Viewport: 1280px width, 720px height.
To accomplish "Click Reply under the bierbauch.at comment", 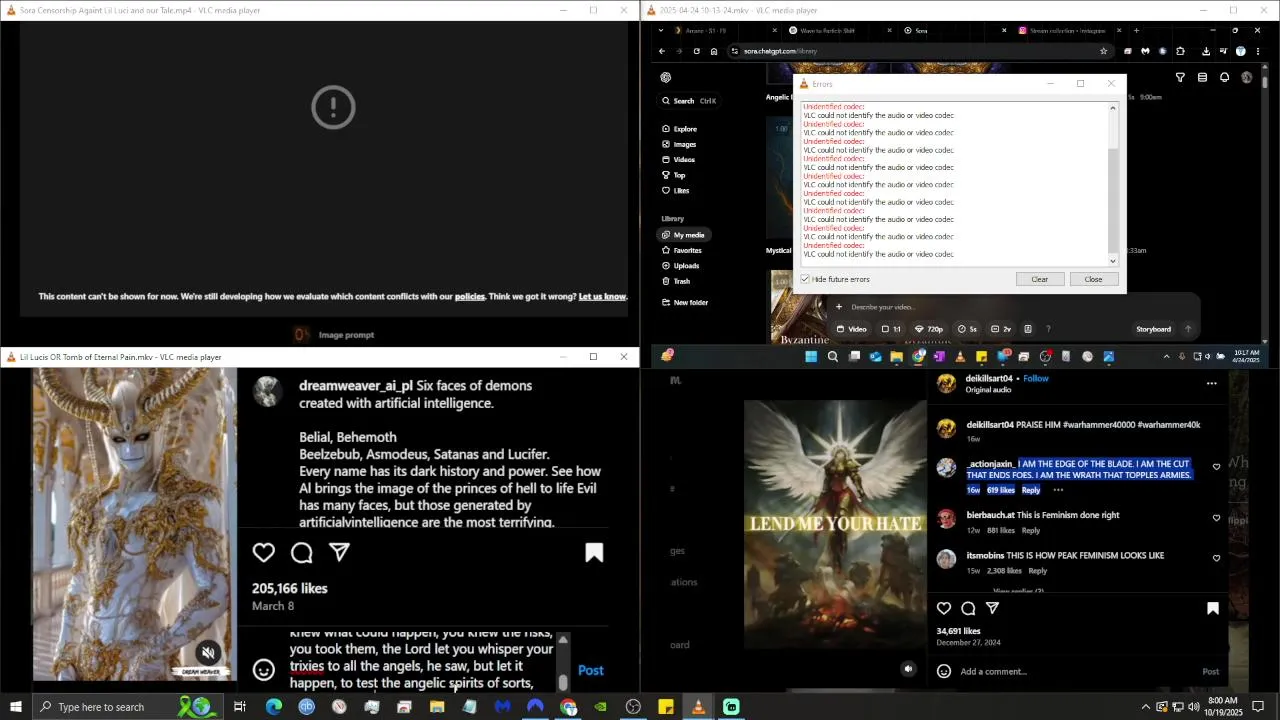I will (1031, 531).
